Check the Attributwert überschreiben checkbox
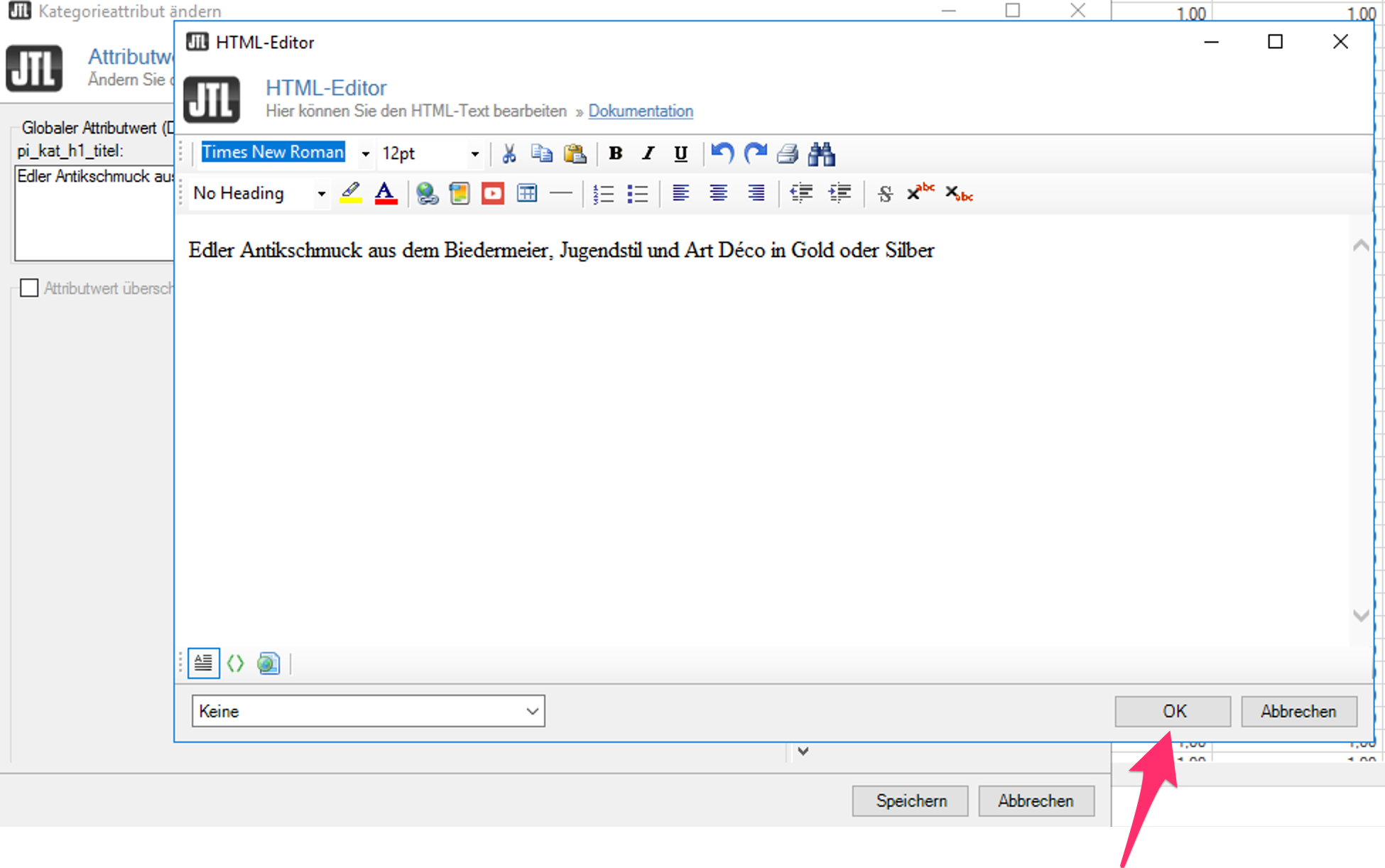Image resolution: width=1385 pixels, height=868 pixels. click(29, 288)
